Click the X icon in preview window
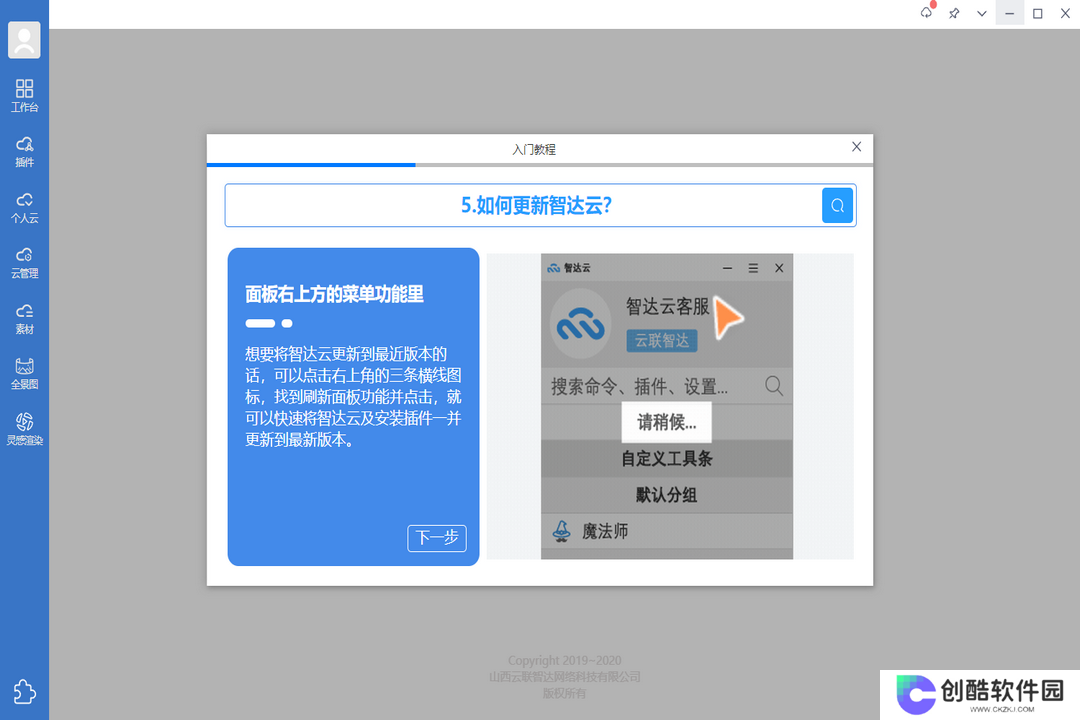This screenshot has height=720, width=1080. [779, 268]
